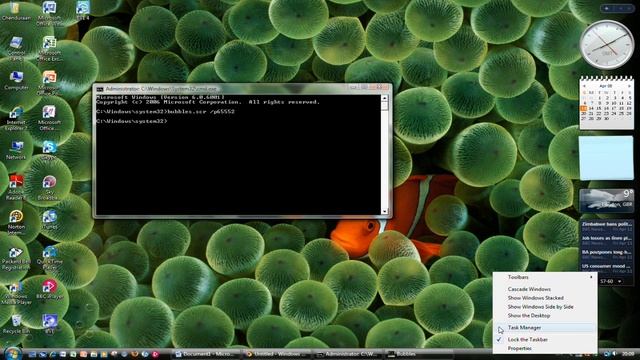Switch to Administrator command prompt taskbar button
The height and width of the screenshot is (360, 640).
[348, 354]
